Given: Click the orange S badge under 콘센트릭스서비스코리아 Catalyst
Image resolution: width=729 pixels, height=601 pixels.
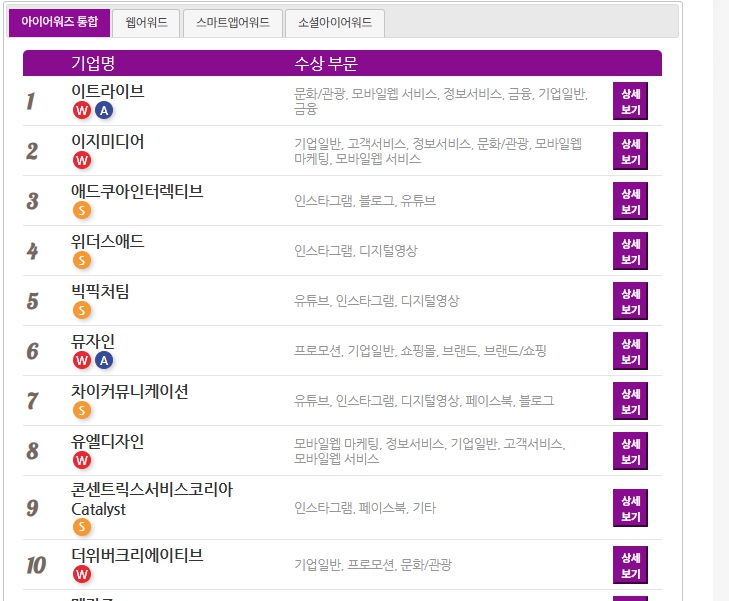Looking at the screenshot, I should 82,527.
